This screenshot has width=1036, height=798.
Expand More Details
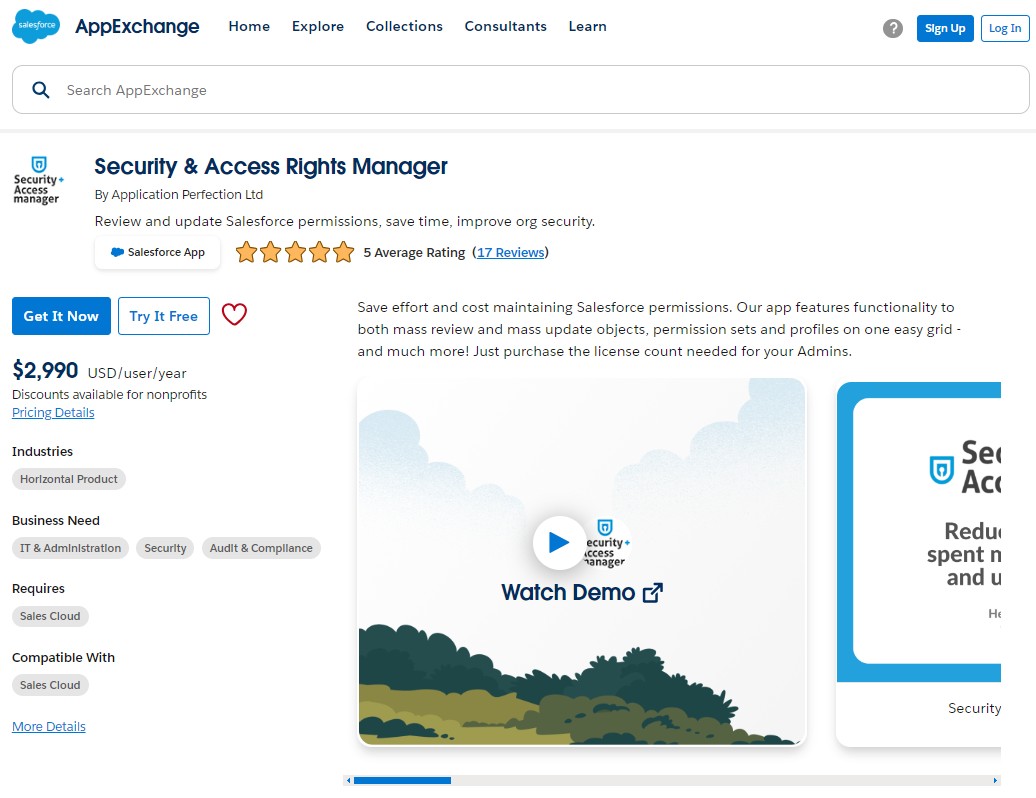tap(48, 726)
